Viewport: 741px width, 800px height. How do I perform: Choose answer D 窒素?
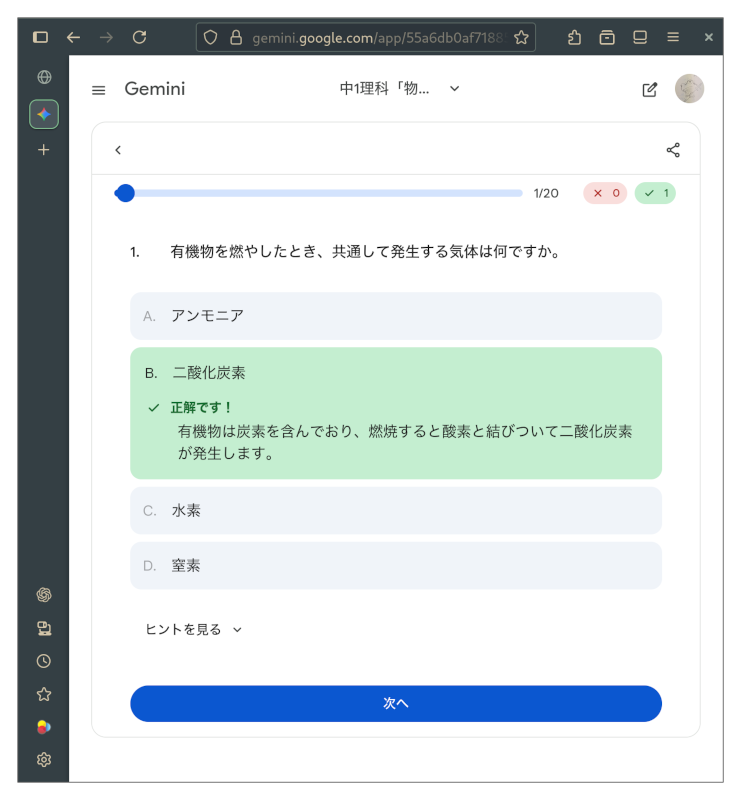(x=395, y=565)
